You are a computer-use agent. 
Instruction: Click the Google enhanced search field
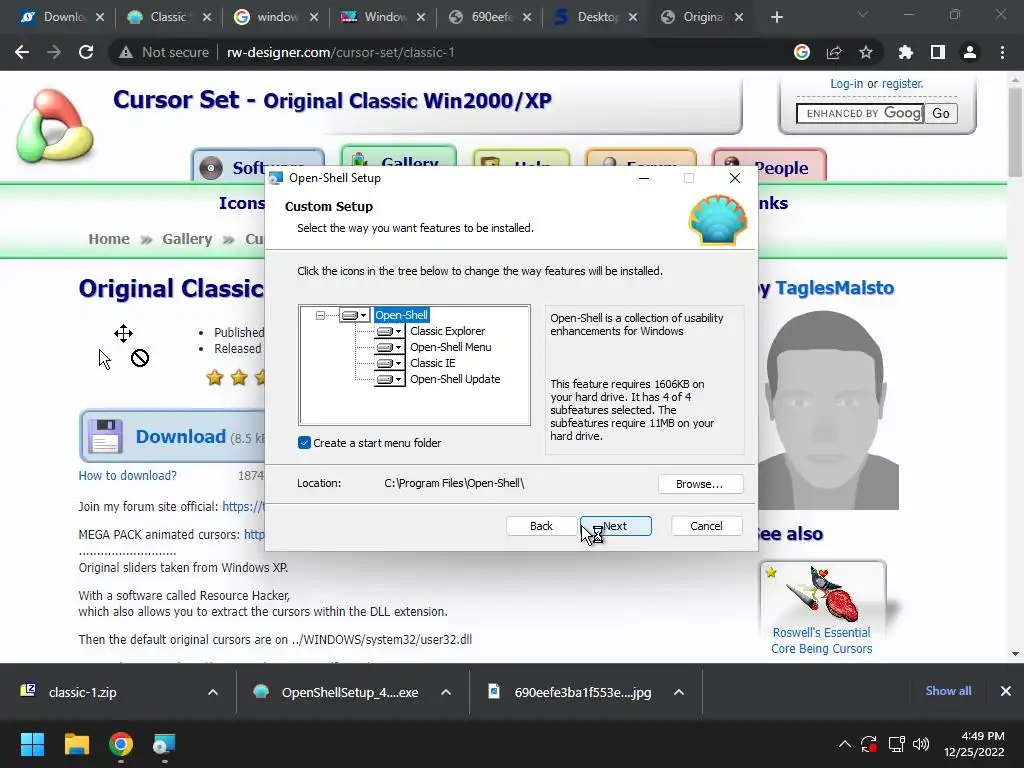click(x=859, y=114)
